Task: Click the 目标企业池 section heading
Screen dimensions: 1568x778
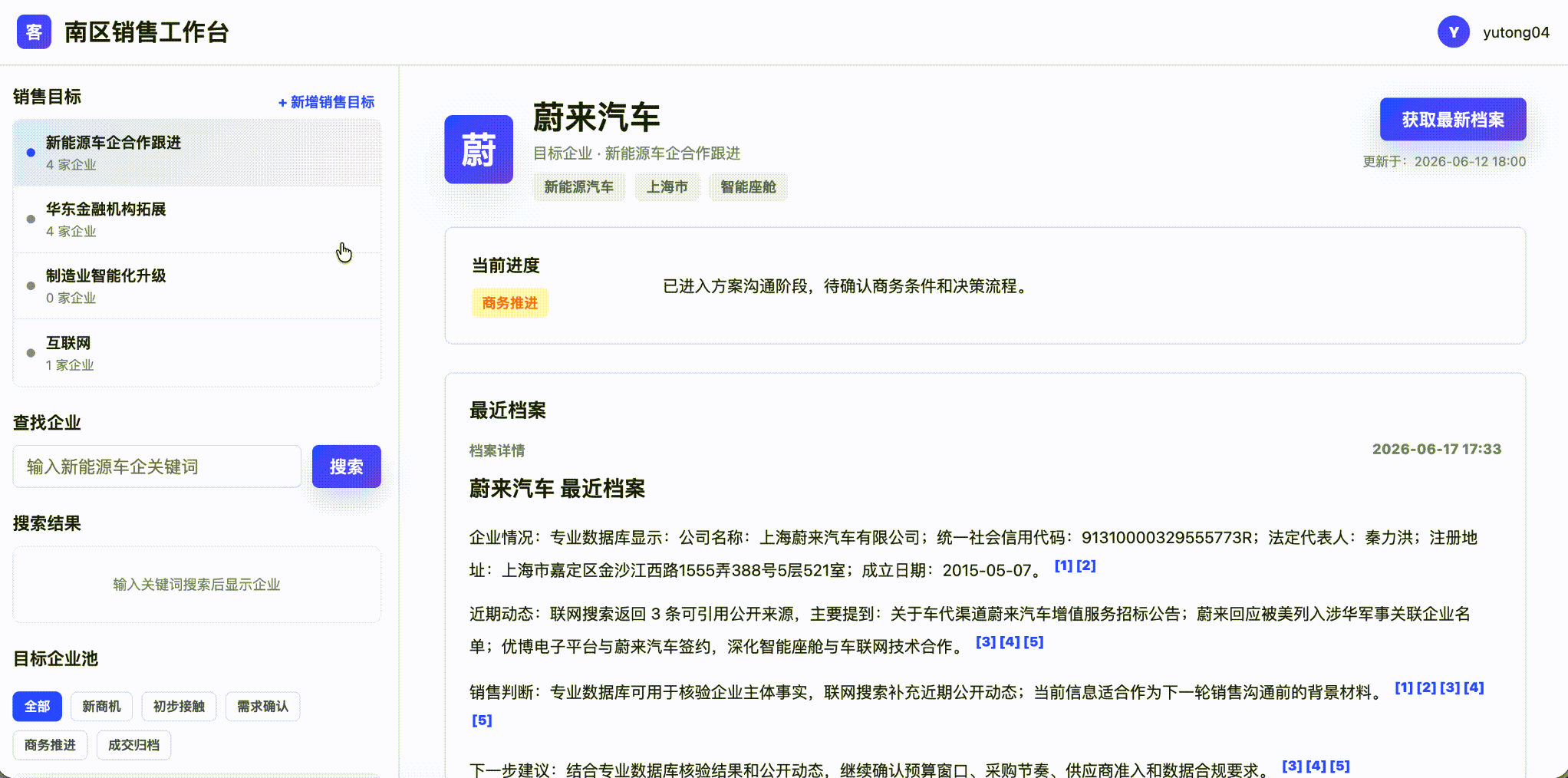Action: tap(56, 658)
